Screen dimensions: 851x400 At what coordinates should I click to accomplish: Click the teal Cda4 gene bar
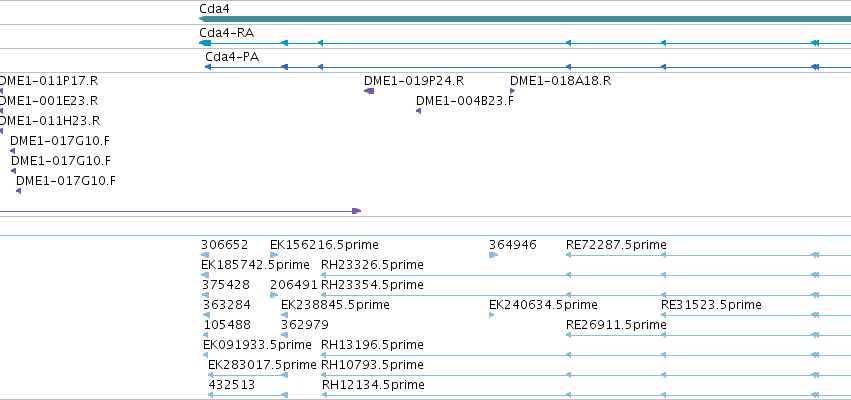pos(525,19)
